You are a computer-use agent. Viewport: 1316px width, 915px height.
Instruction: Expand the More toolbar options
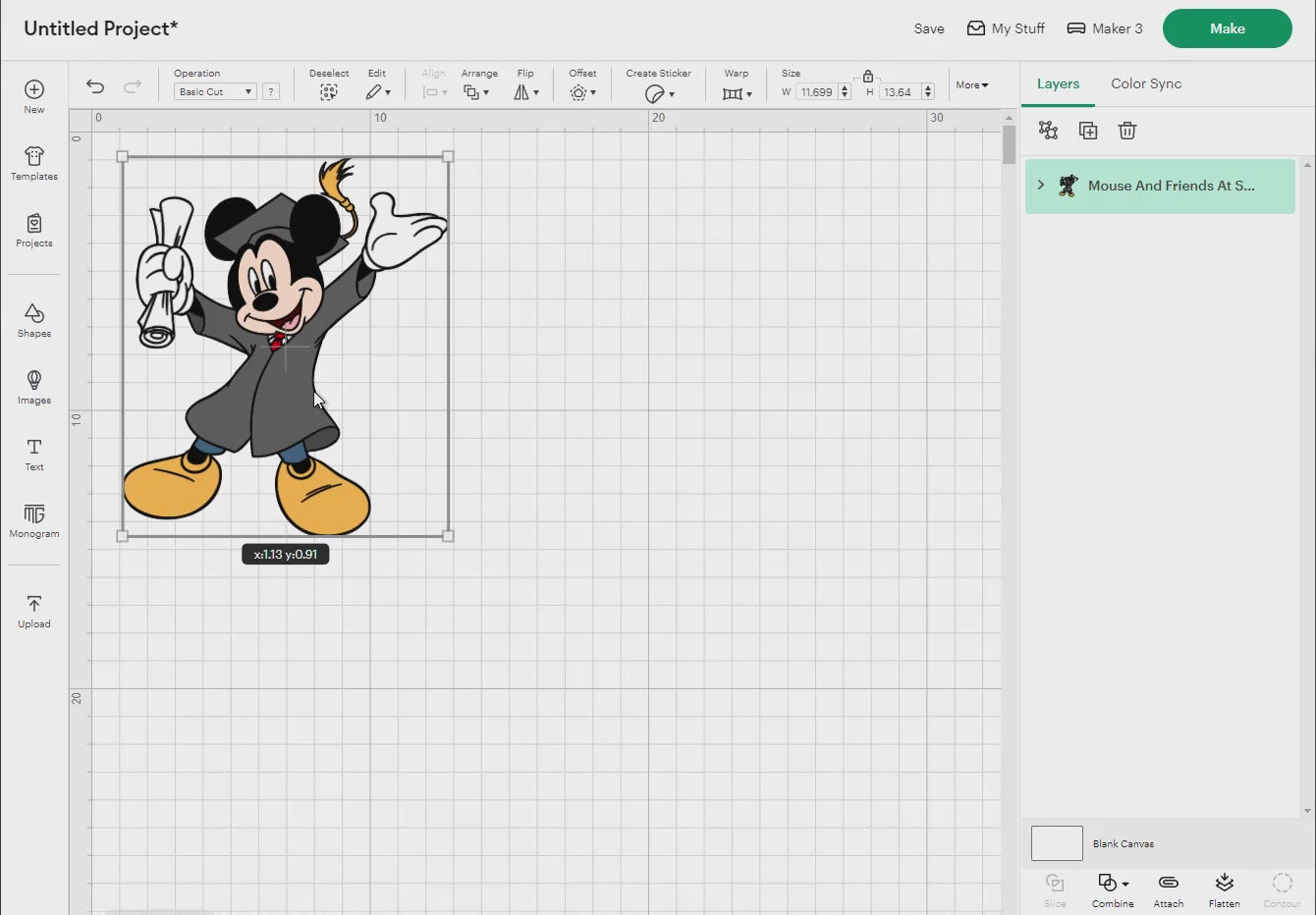[x=972, y=85]
